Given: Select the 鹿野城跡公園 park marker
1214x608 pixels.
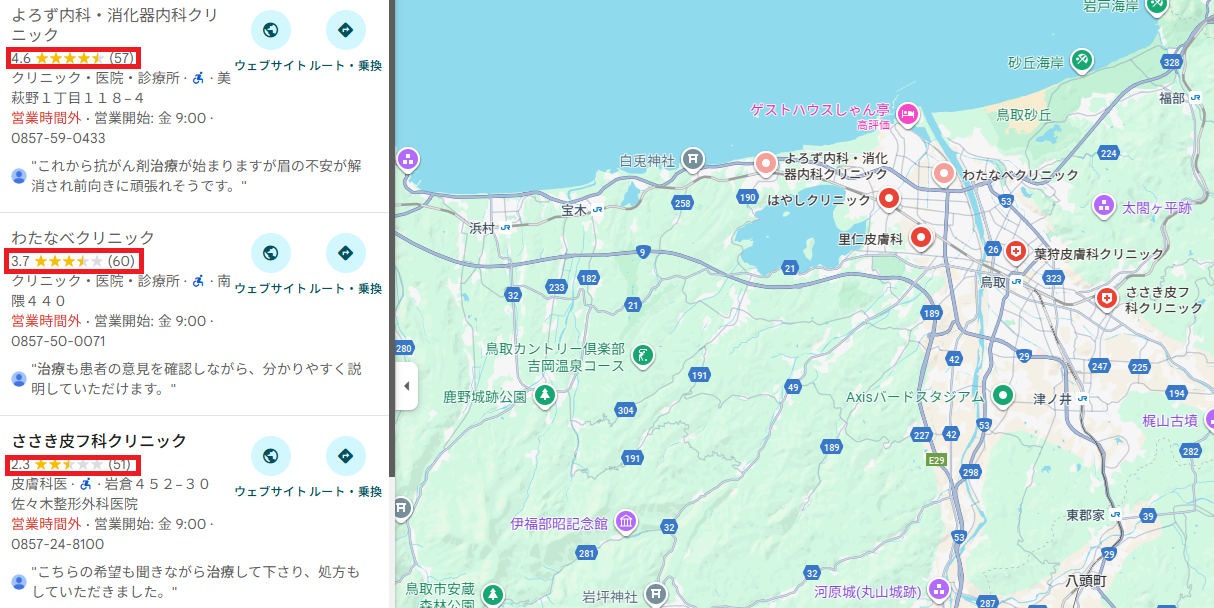Looking at the screenshot, I should (545, 397).
